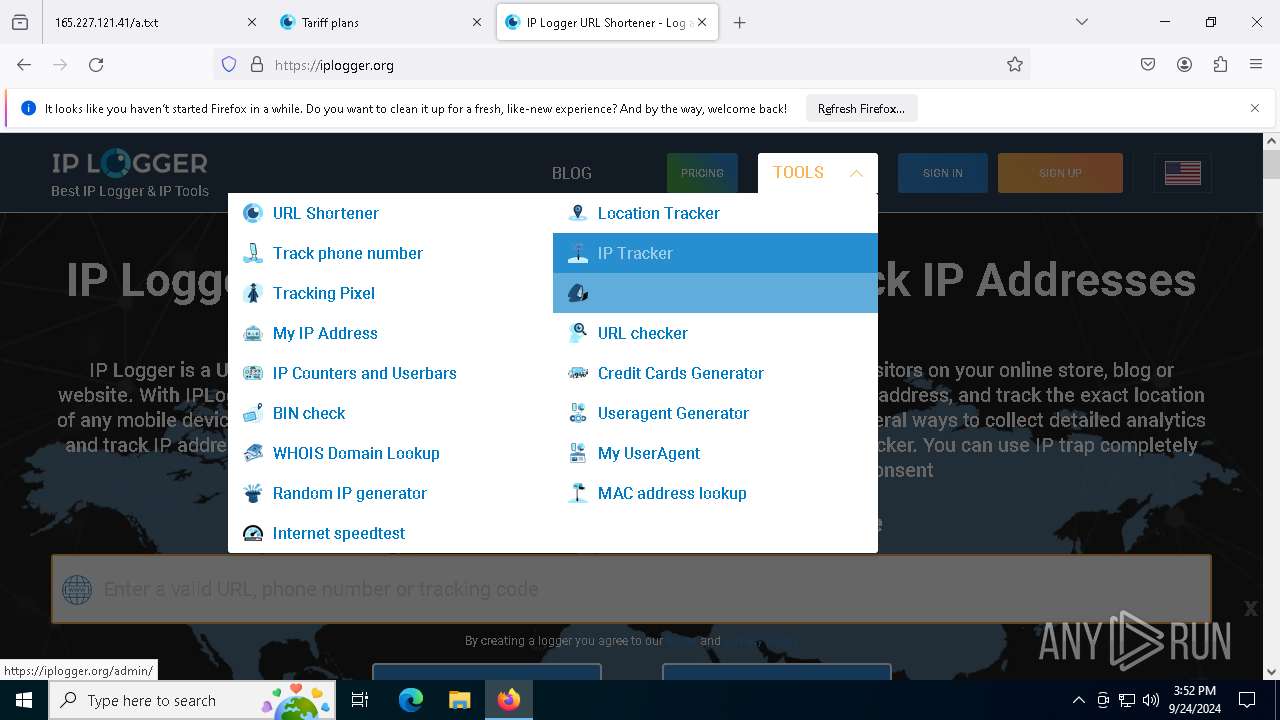Image resolution: width=1280 pixels, height=720 pixels.
Task: Click the Useragent Generator icon
Action: 578,413
